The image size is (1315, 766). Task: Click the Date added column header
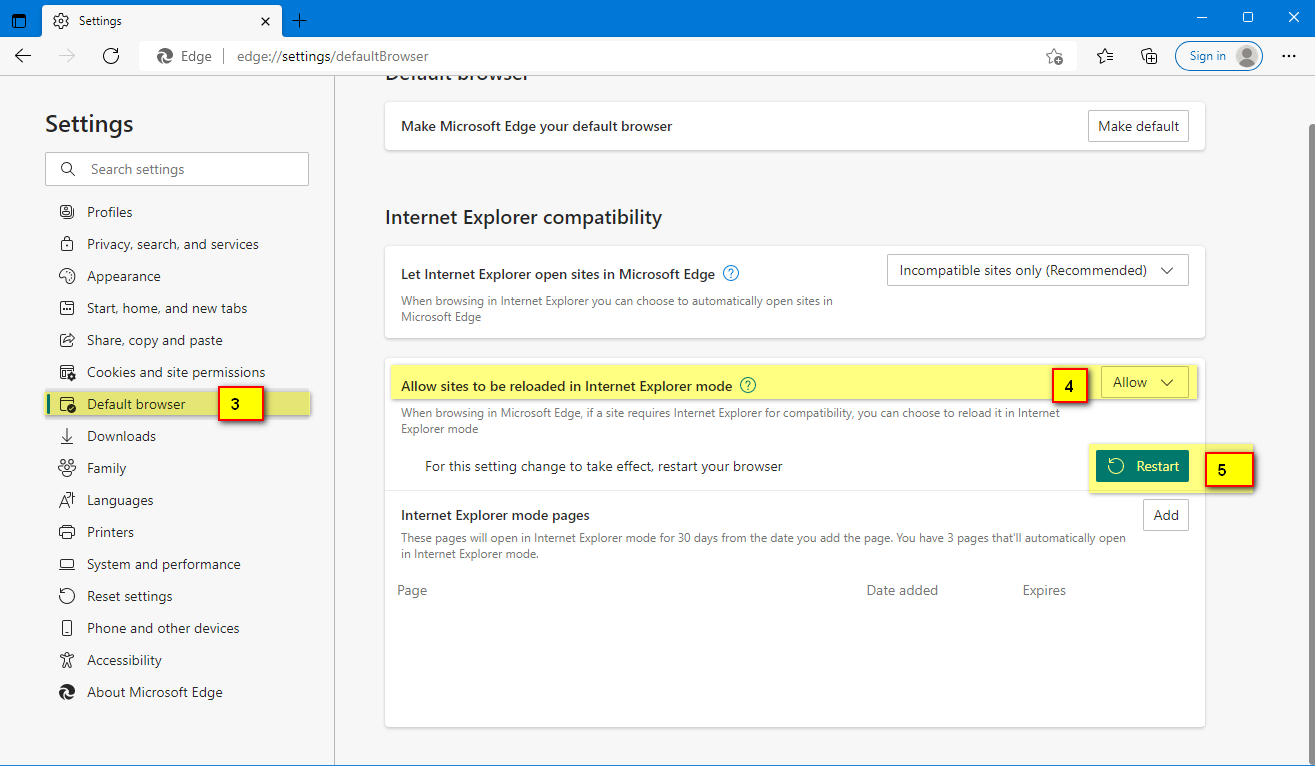[x=902, y=590]
